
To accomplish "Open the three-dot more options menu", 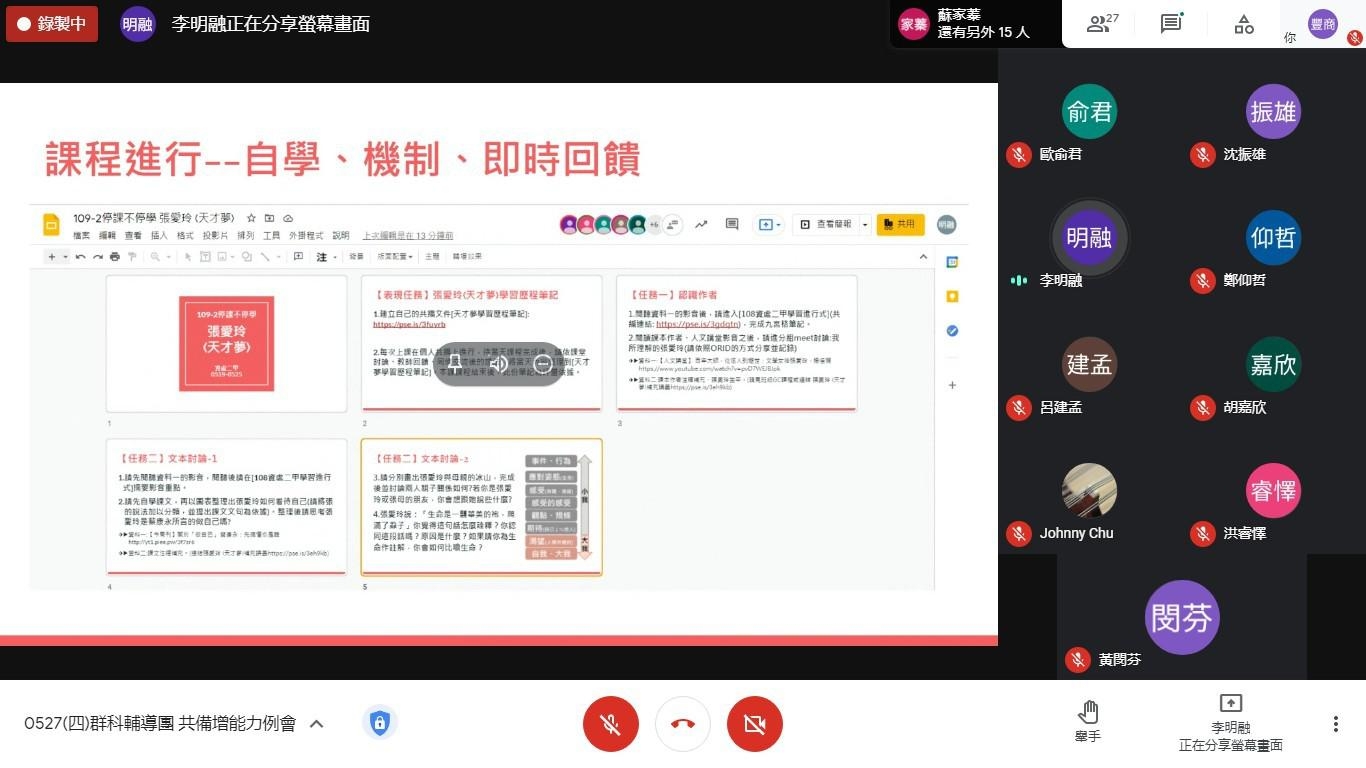I will pos(1335,723).
